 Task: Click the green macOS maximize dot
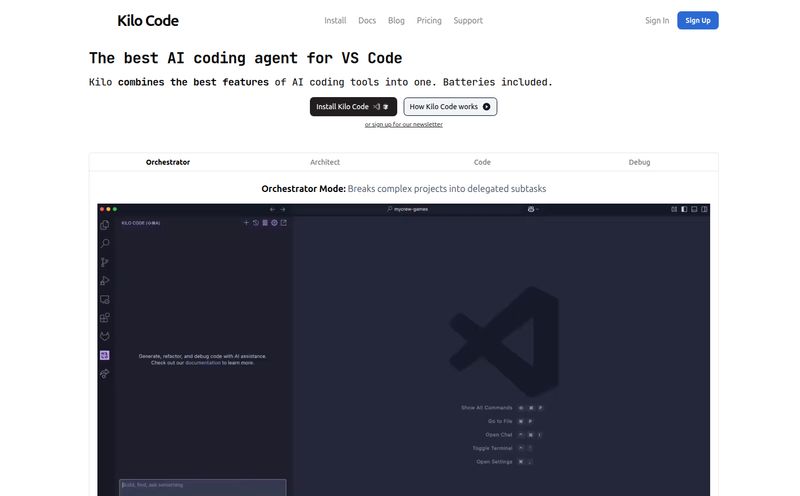pyautogui.click(x=115, y=209)
